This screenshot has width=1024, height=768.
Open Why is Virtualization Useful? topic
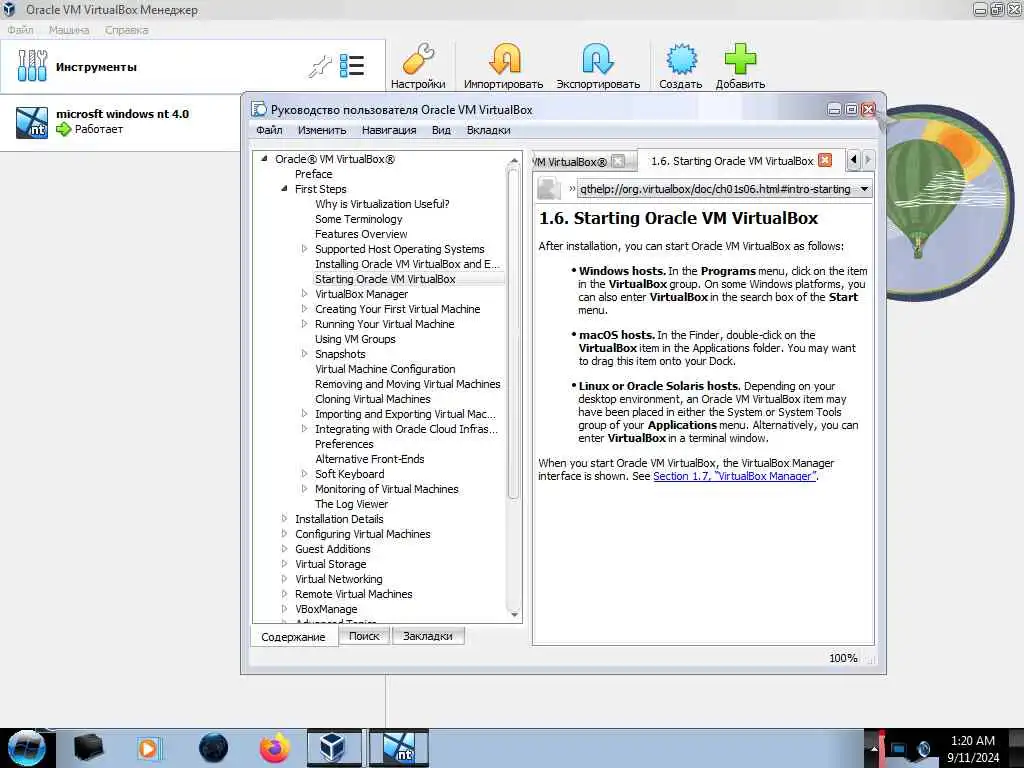(x=382, y=204)
